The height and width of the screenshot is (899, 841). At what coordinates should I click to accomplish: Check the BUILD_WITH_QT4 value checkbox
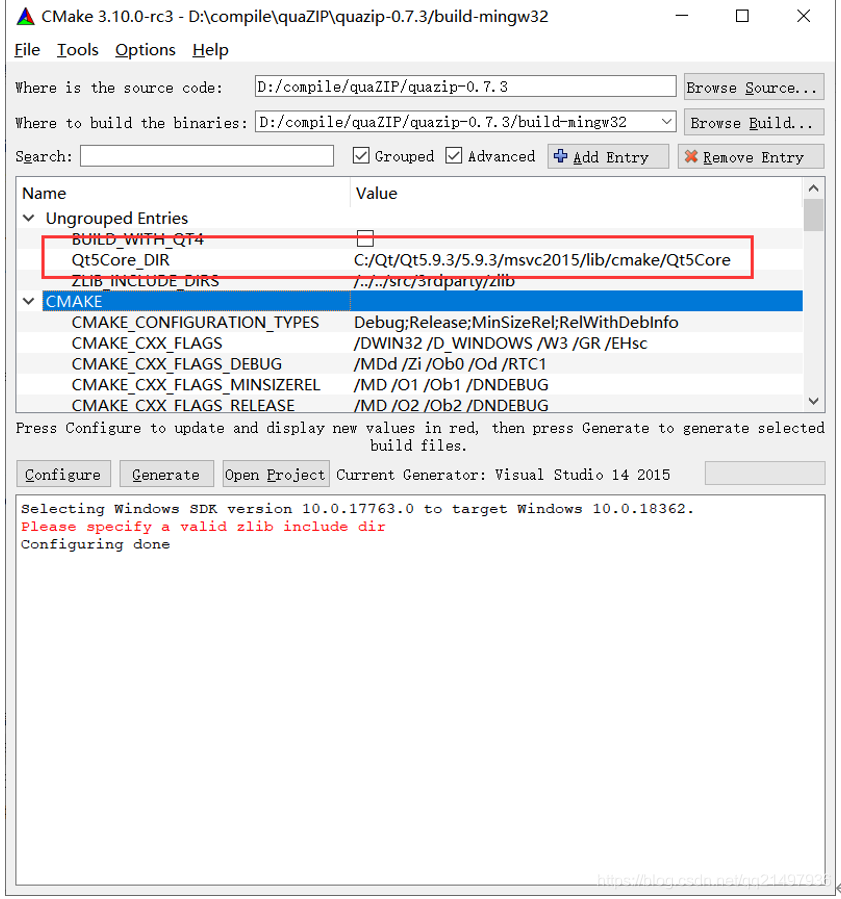pyautogui.click(x=365, y=238)
